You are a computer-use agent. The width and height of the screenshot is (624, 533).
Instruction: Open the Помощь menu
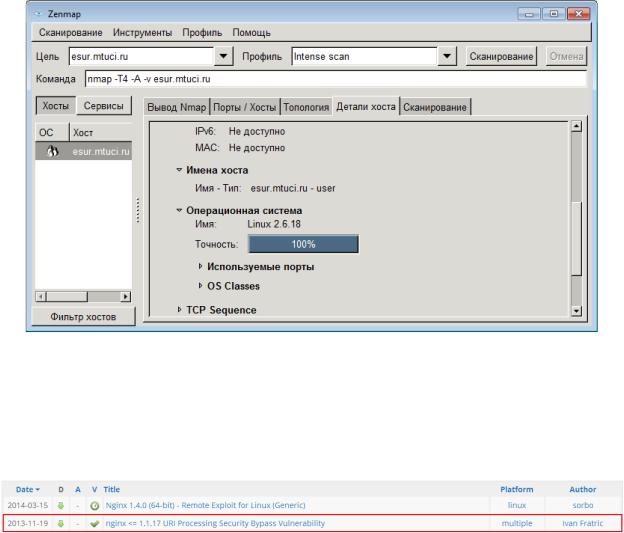click(x=252, y=32)
